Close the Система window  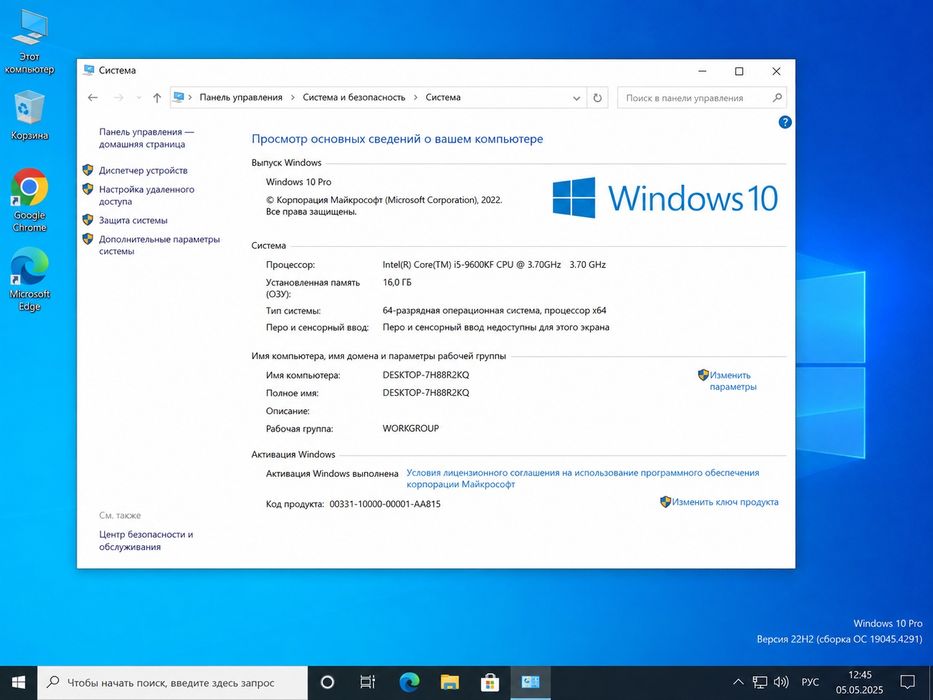click(x=776, y=71)
